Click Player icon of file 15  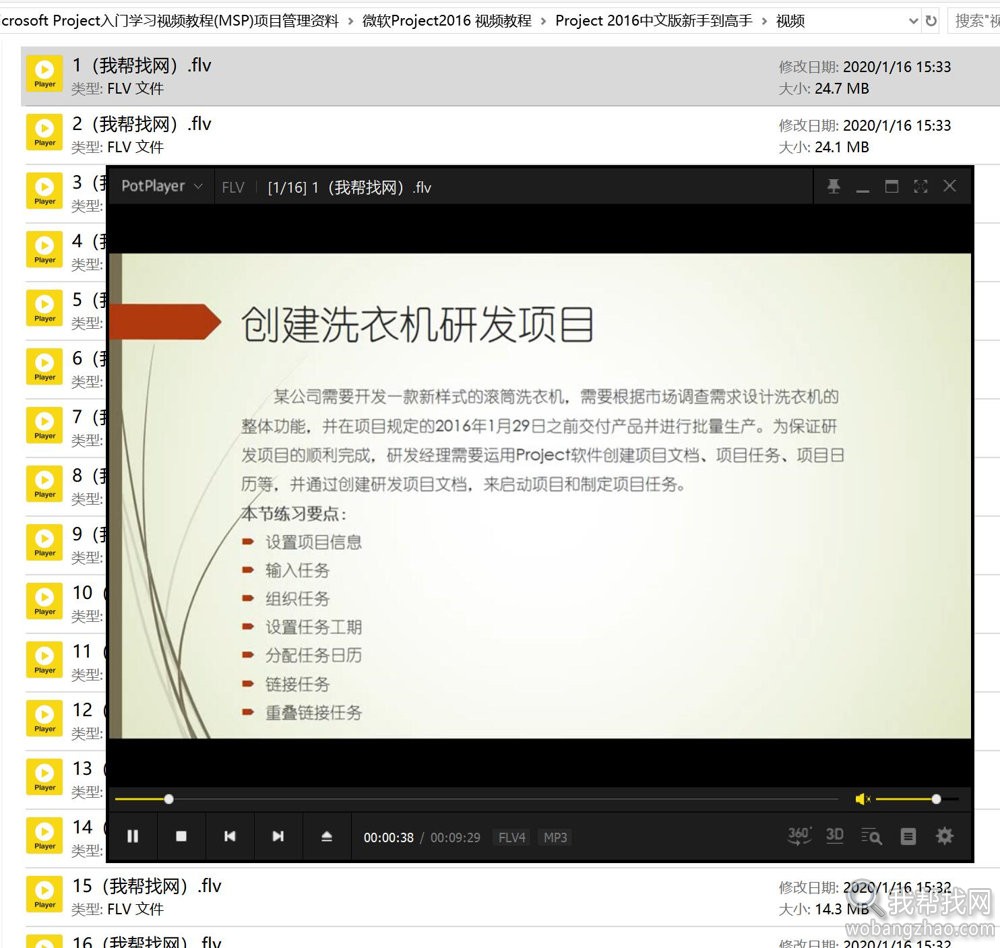coord(45,894)
